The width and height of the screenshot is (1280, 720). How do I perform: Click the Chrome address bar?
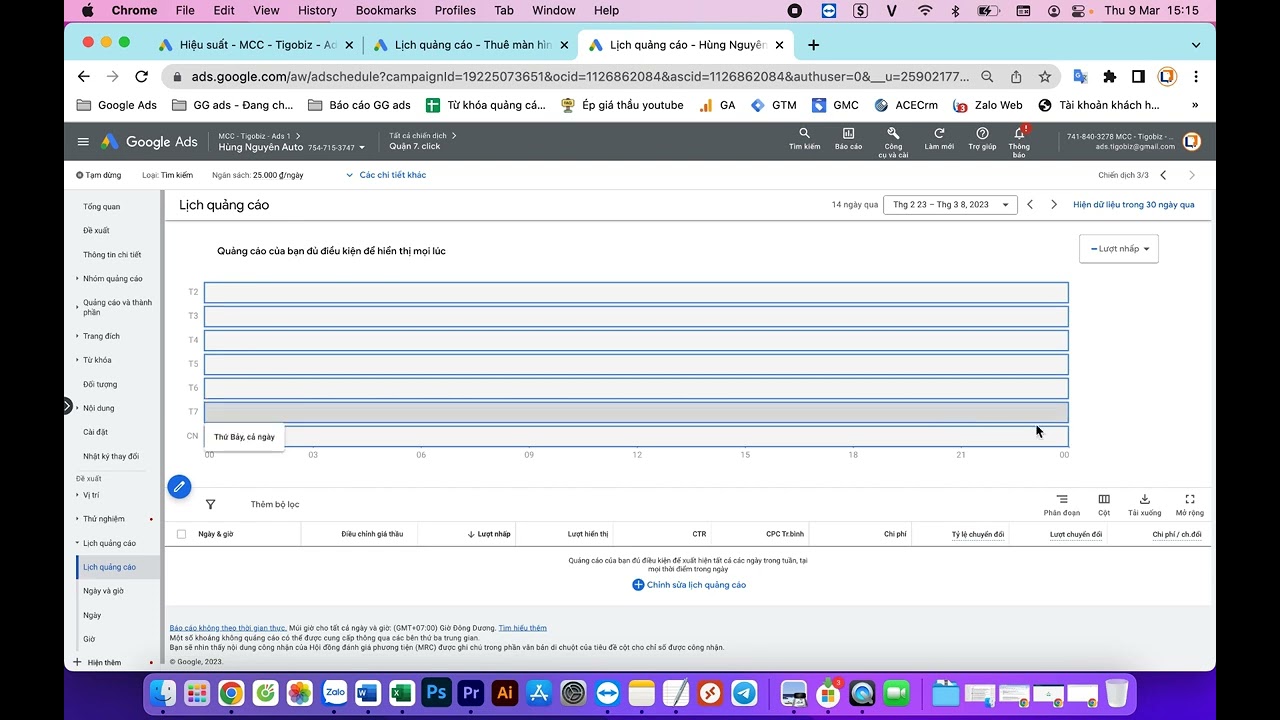[580, 76]
